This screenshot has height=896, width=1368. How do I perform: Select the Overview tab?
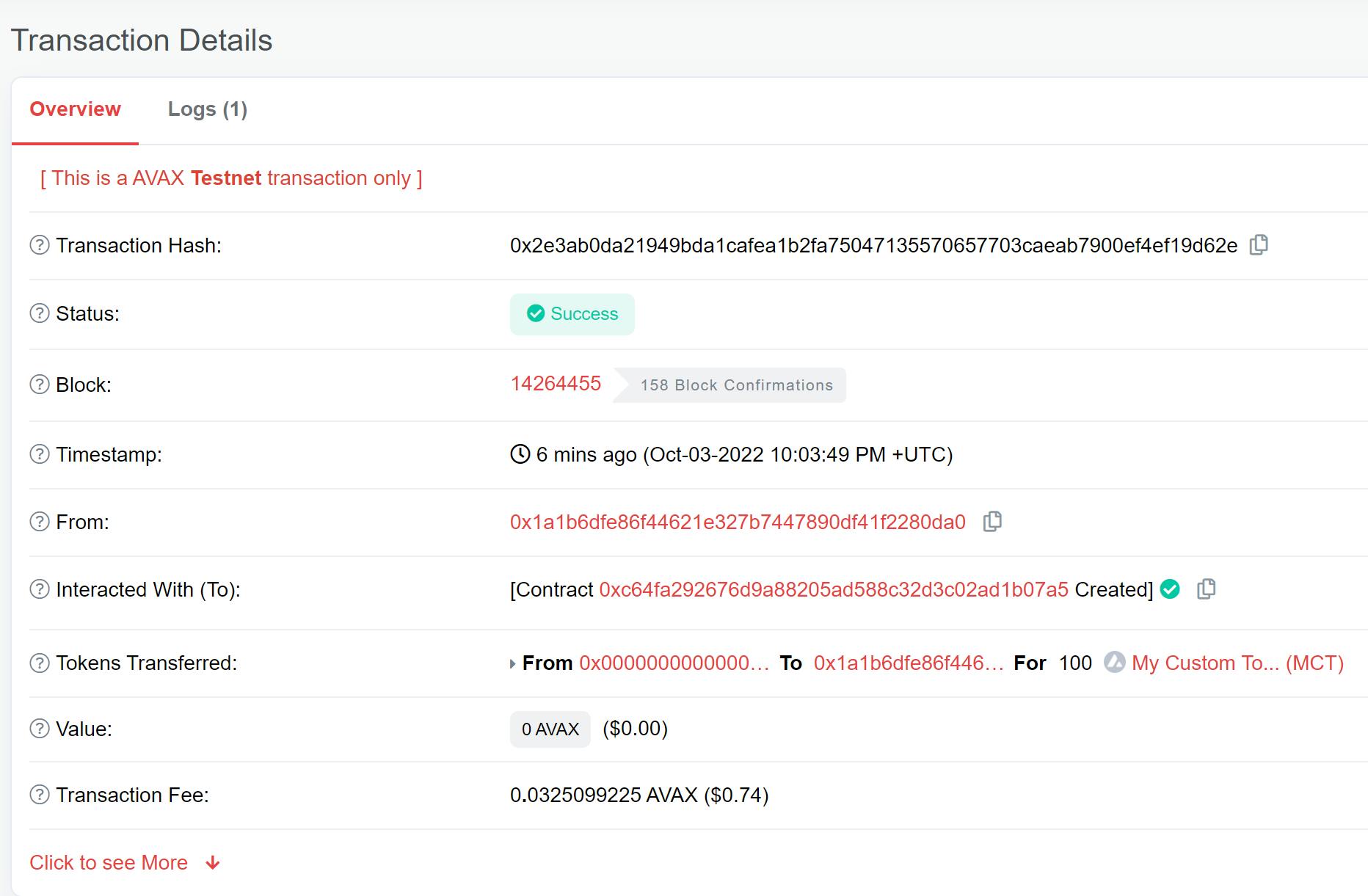tap(75, 109)
